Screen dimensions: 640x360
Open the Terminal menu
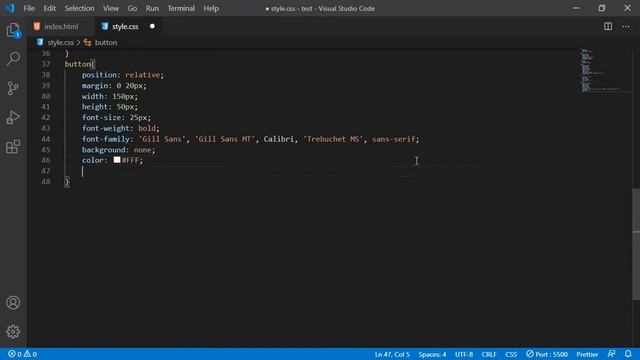coord(181,8)
